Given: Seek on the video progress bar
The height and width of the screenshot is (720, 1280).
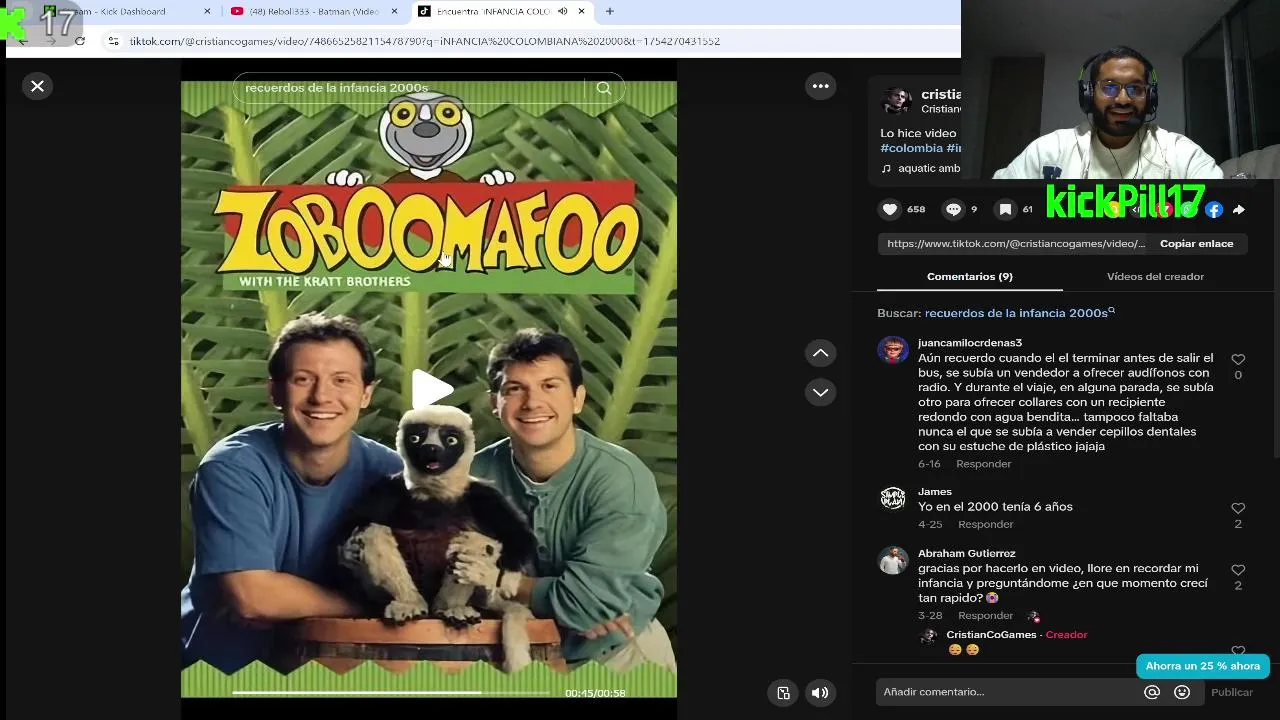Looking at the screenshot, I should click(x=390, y=692).
